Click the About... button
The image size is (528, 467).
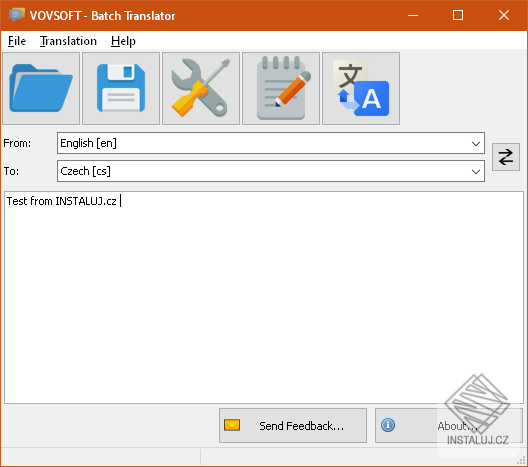pyautogui.click(x=449, y=426)
